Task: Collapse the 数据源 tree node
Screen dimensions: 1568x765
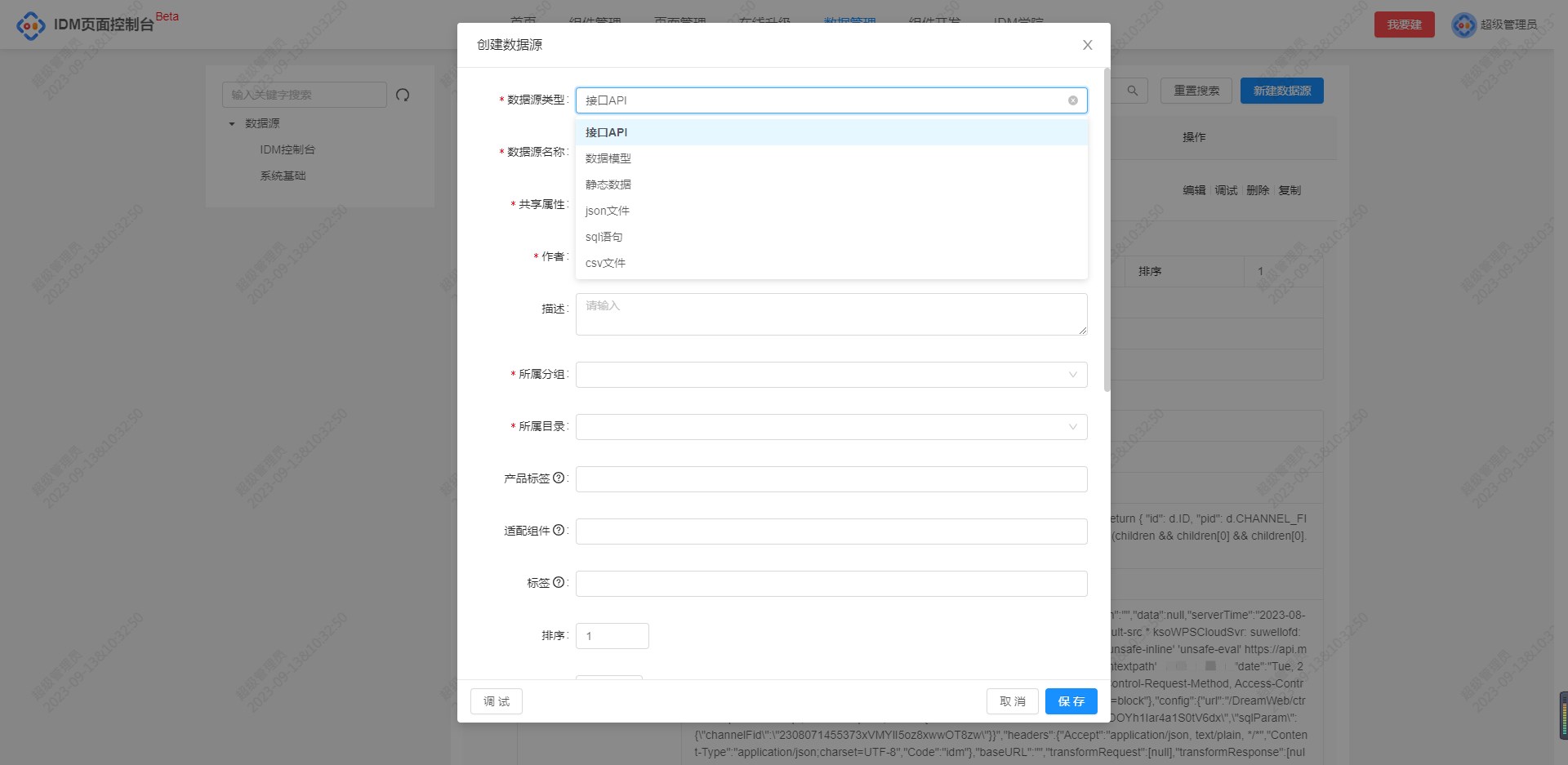Action: tap(232, 124)
